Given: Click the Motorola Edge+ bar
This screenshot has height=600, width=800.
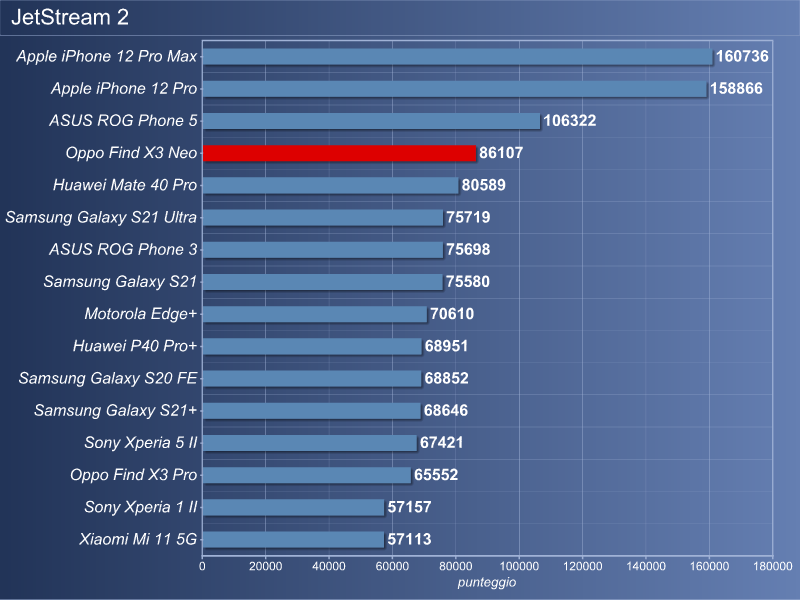Looking at the screenshot, I should pos(315,314).
